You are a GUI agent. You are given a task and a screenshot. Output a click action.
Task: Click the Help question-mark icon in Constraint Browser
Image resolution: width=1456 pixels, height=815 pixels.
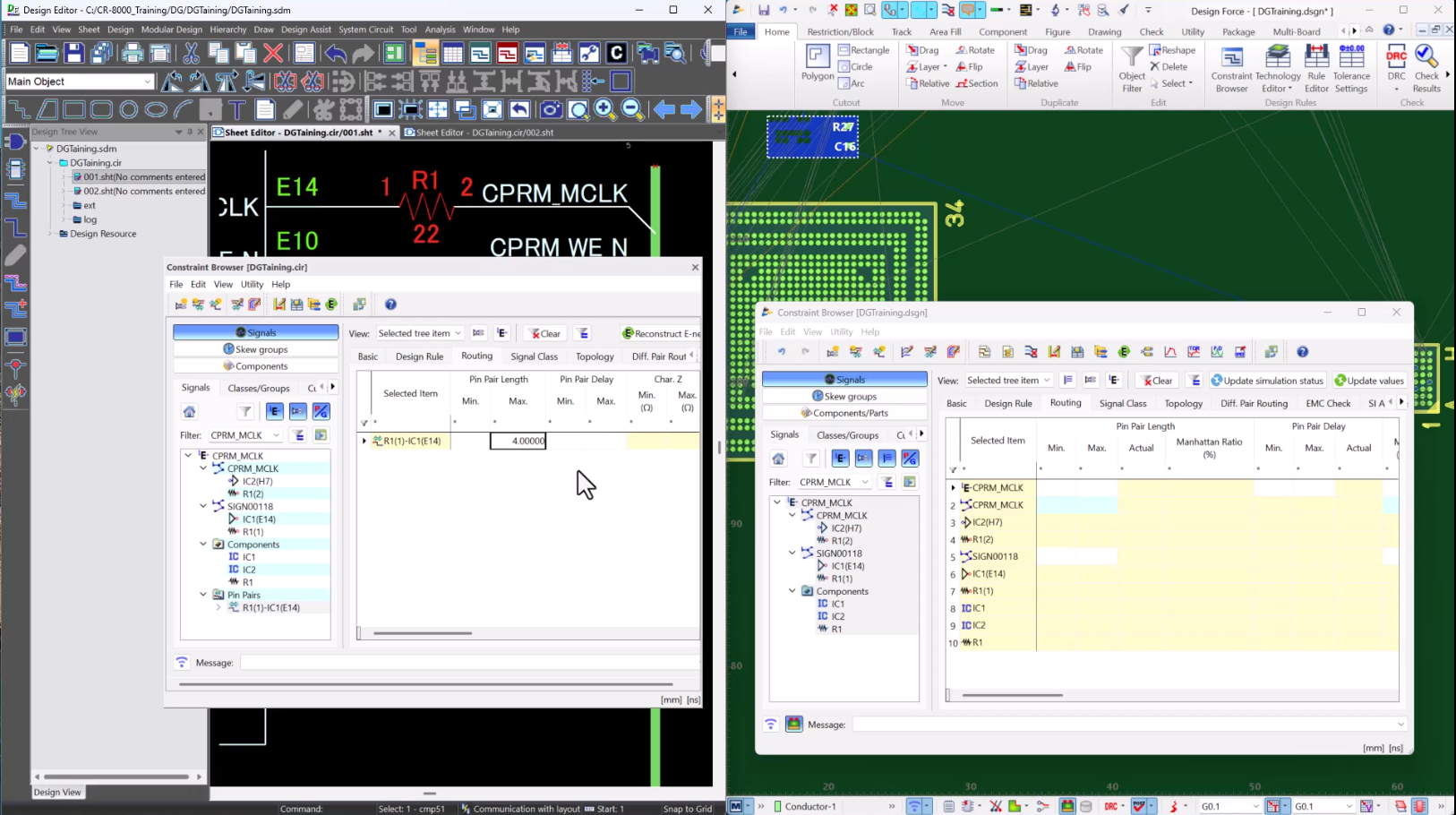click(x=390, y=305)
